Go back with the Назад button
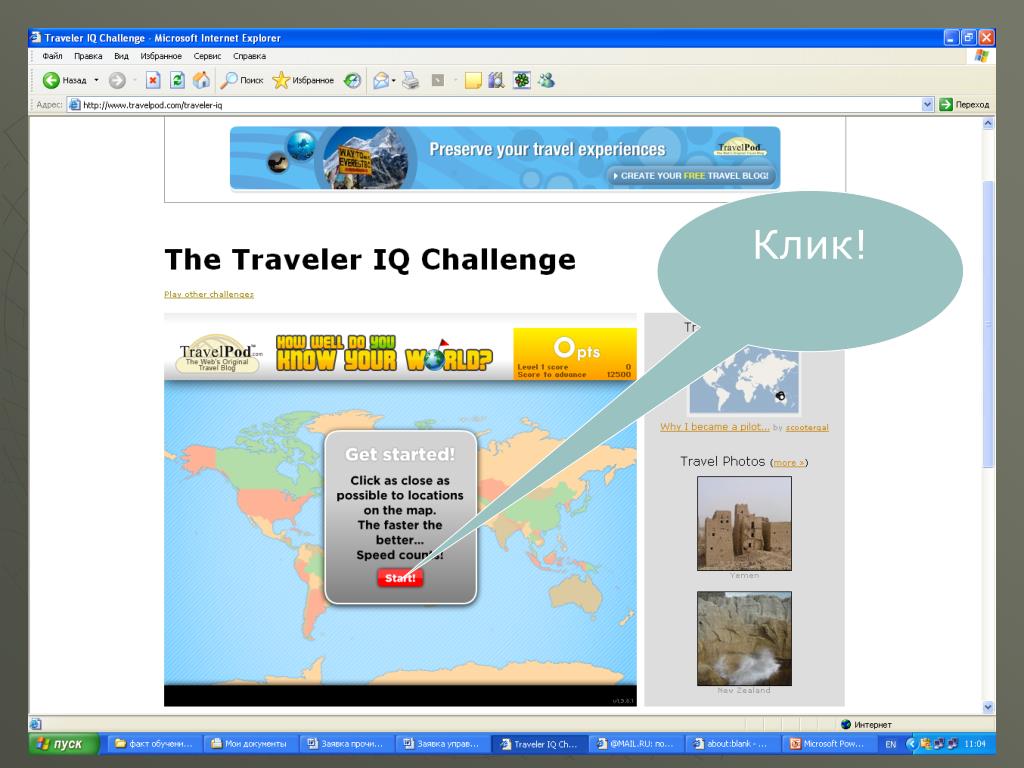 (64, 80)
